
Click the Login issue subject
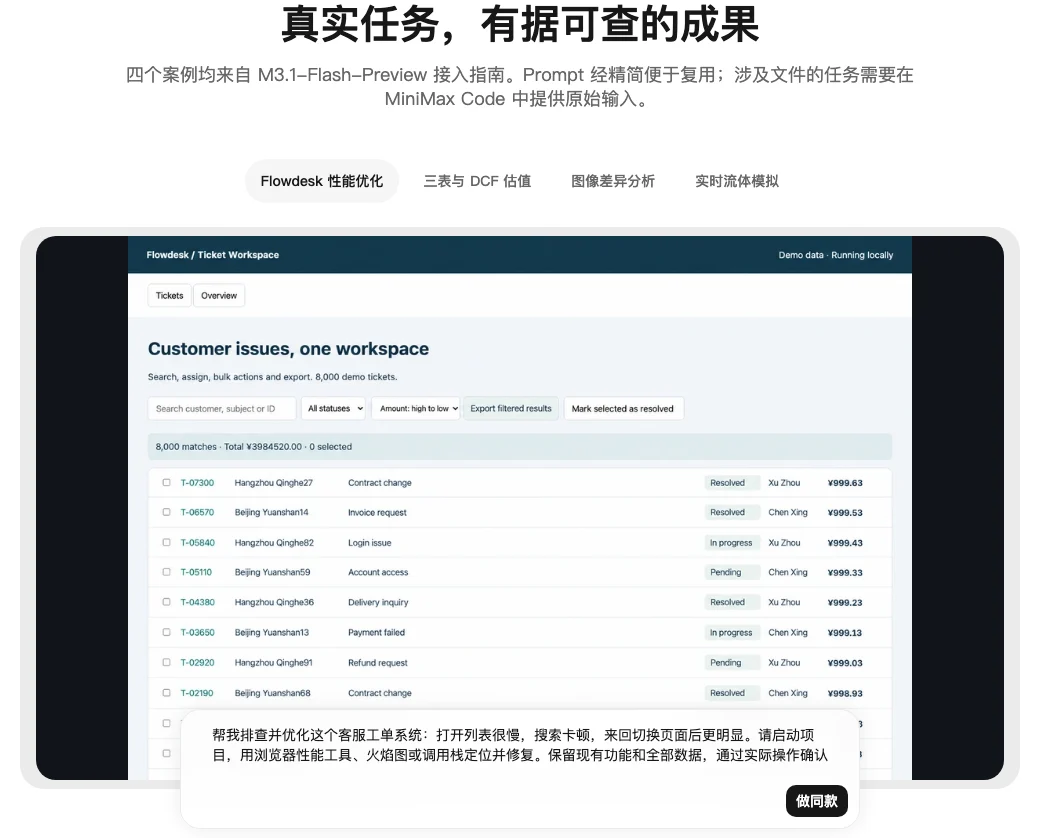coord(369,543)
